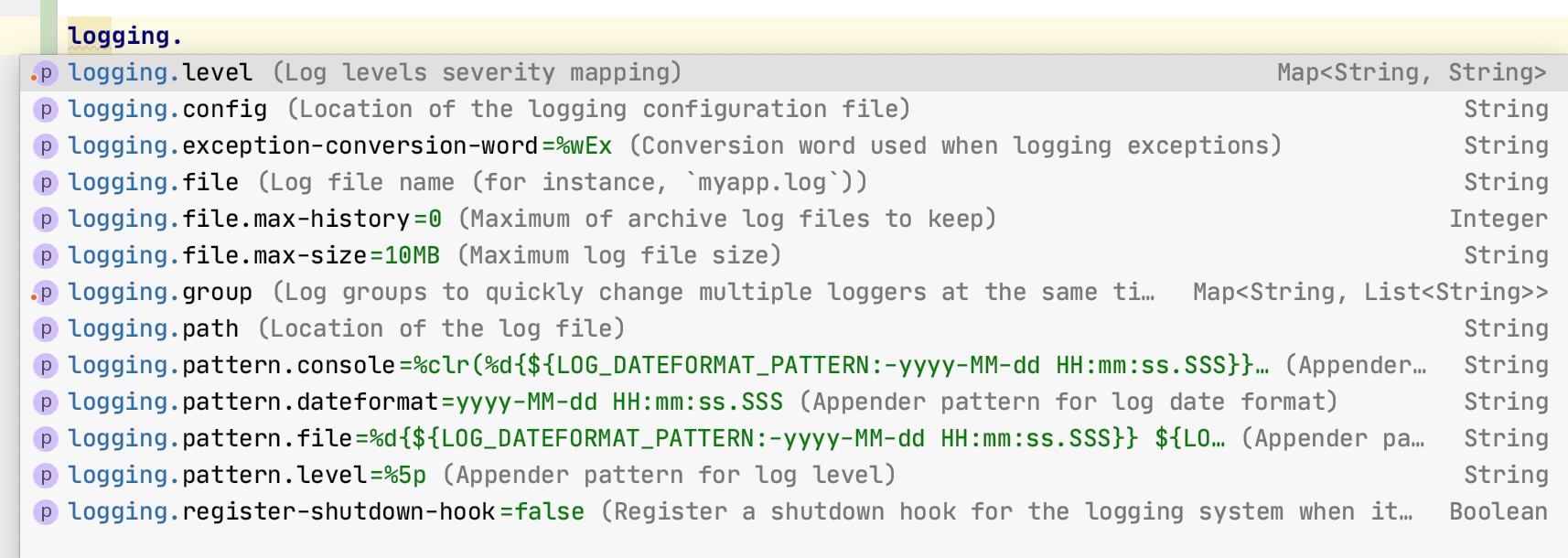Choose logging.file.max-history=0 suggestion
The width and height of the screenshot is (1568, 558).
(793, 219)
